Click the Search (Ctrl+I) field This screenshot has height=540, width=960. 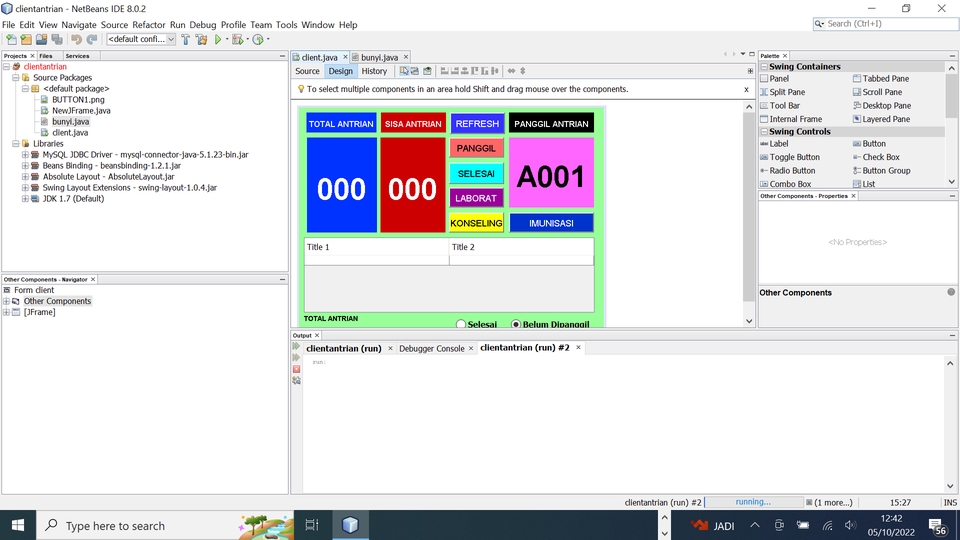[x=885, y=24]
